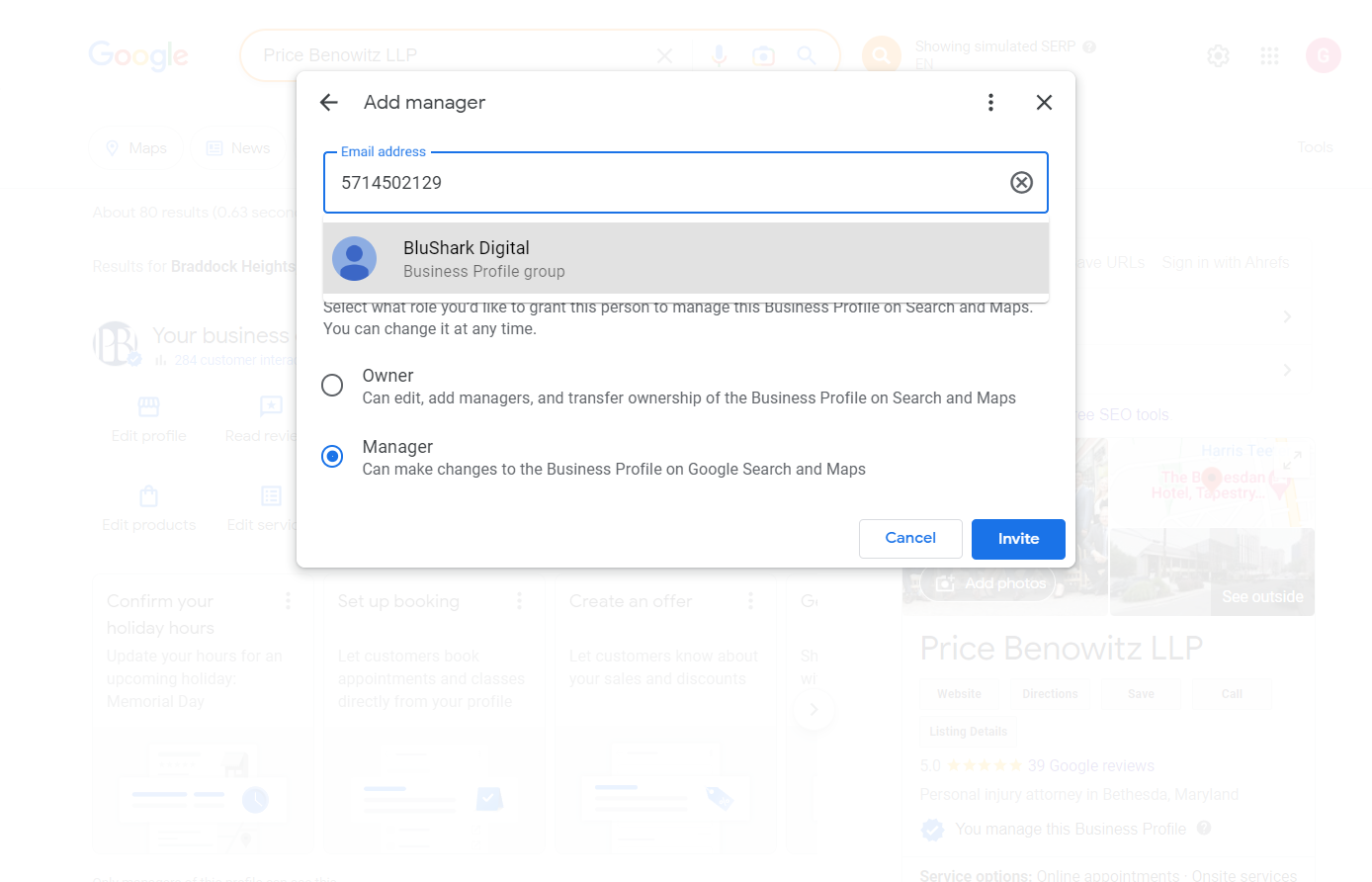Select the Manager role radio button
Image resolution: width=1372 pixels, height=882 pixels.
[332, 456]
